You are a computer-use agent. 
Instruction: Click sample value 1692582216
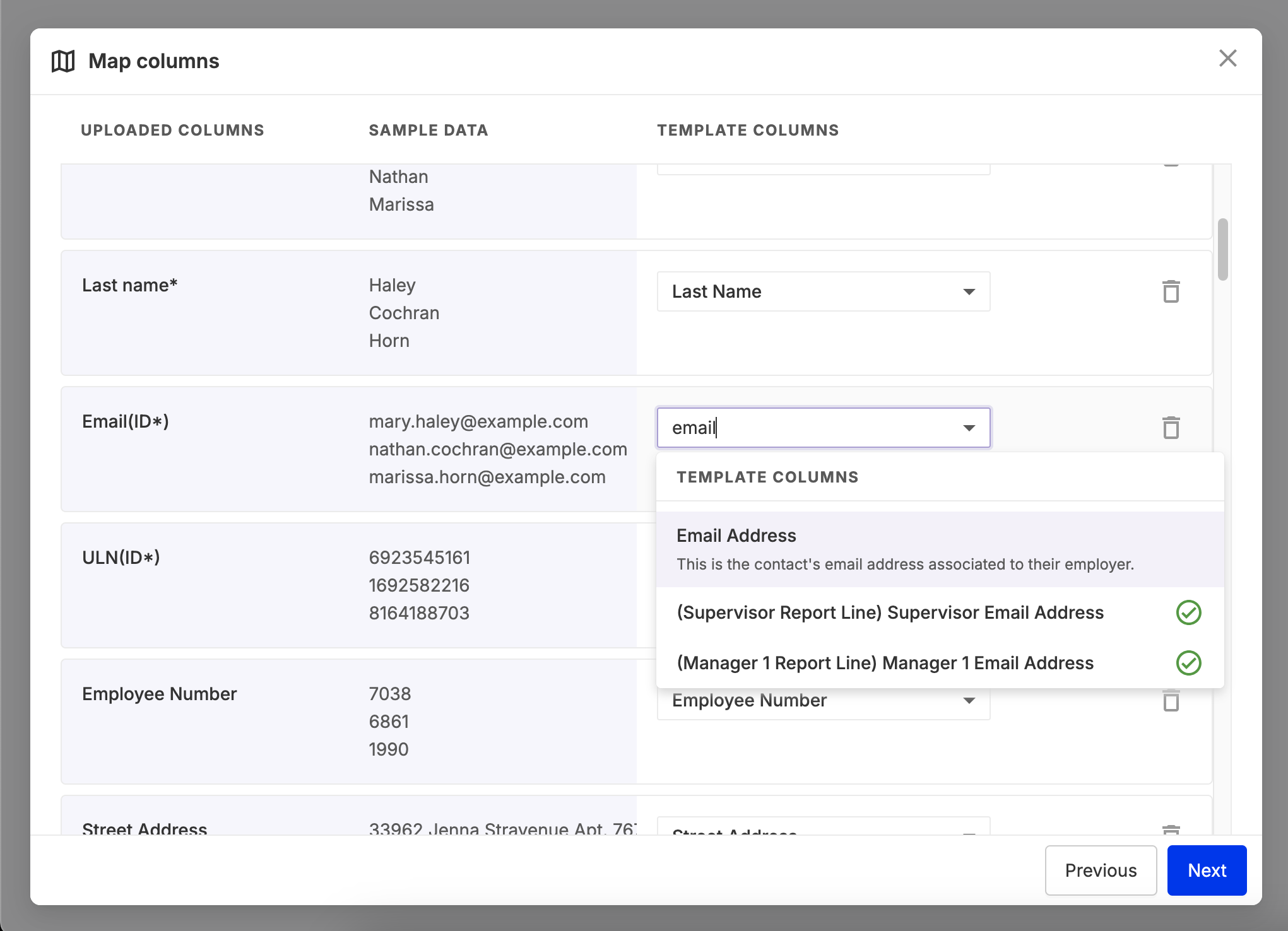(x=419, y=585)
